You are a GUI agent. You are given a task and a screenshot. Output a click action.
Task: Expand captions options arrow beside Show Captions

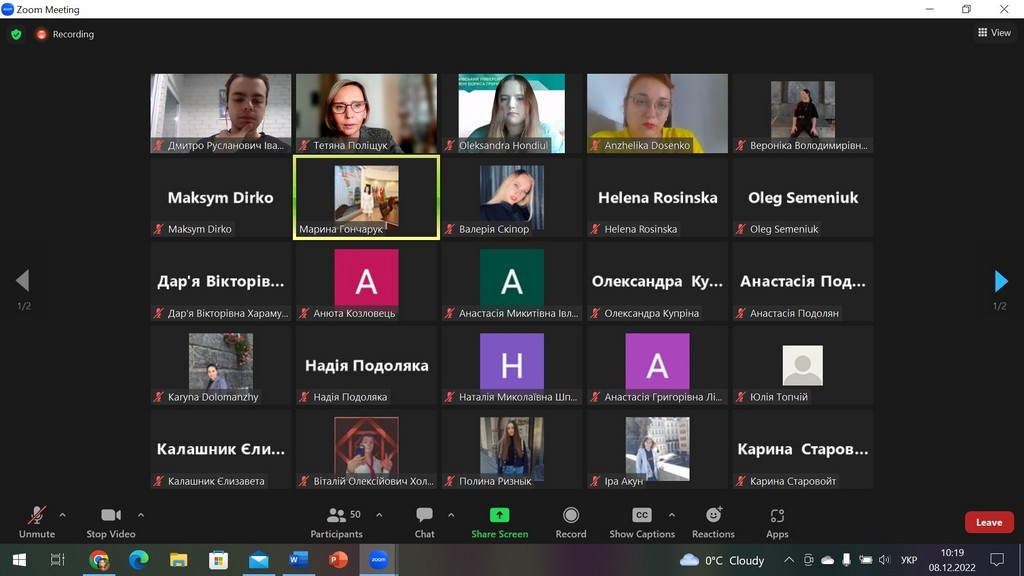pyautogui.click(x=669, y=515)
